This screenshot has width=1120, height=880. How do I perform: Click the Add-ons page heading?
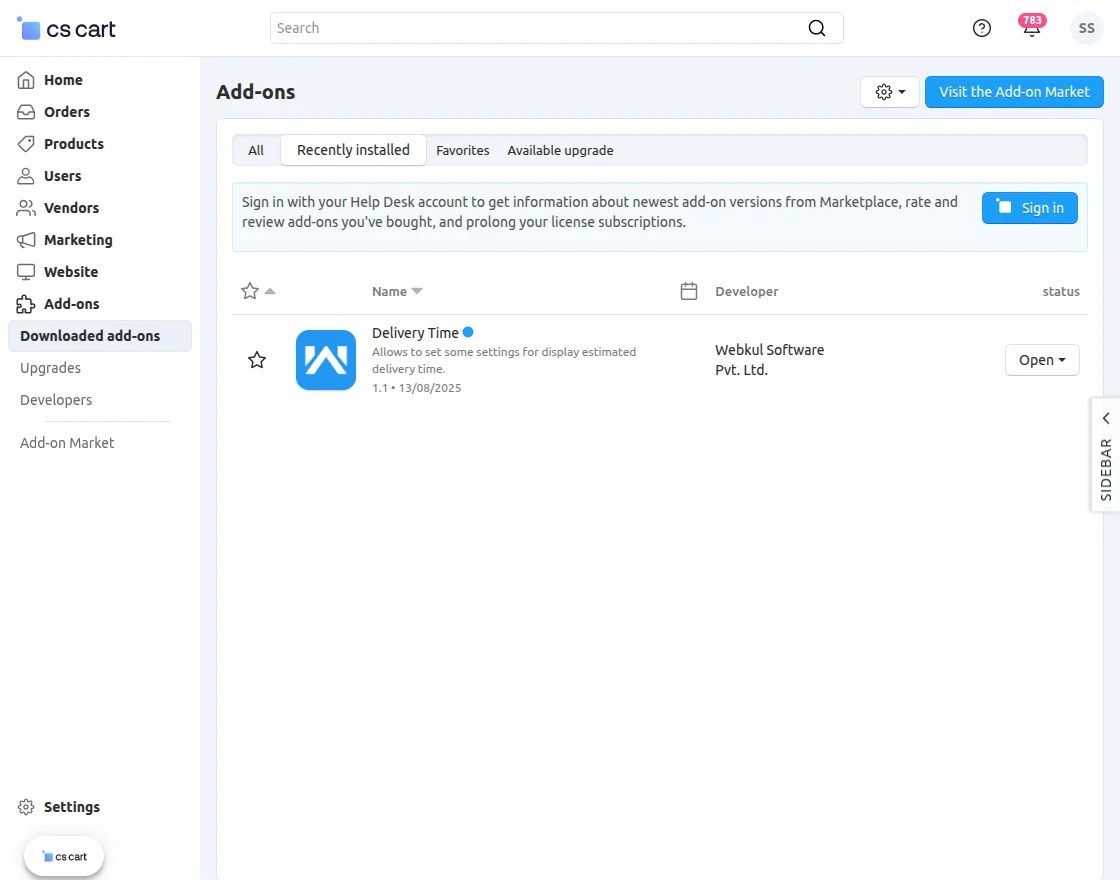(256, 92)
